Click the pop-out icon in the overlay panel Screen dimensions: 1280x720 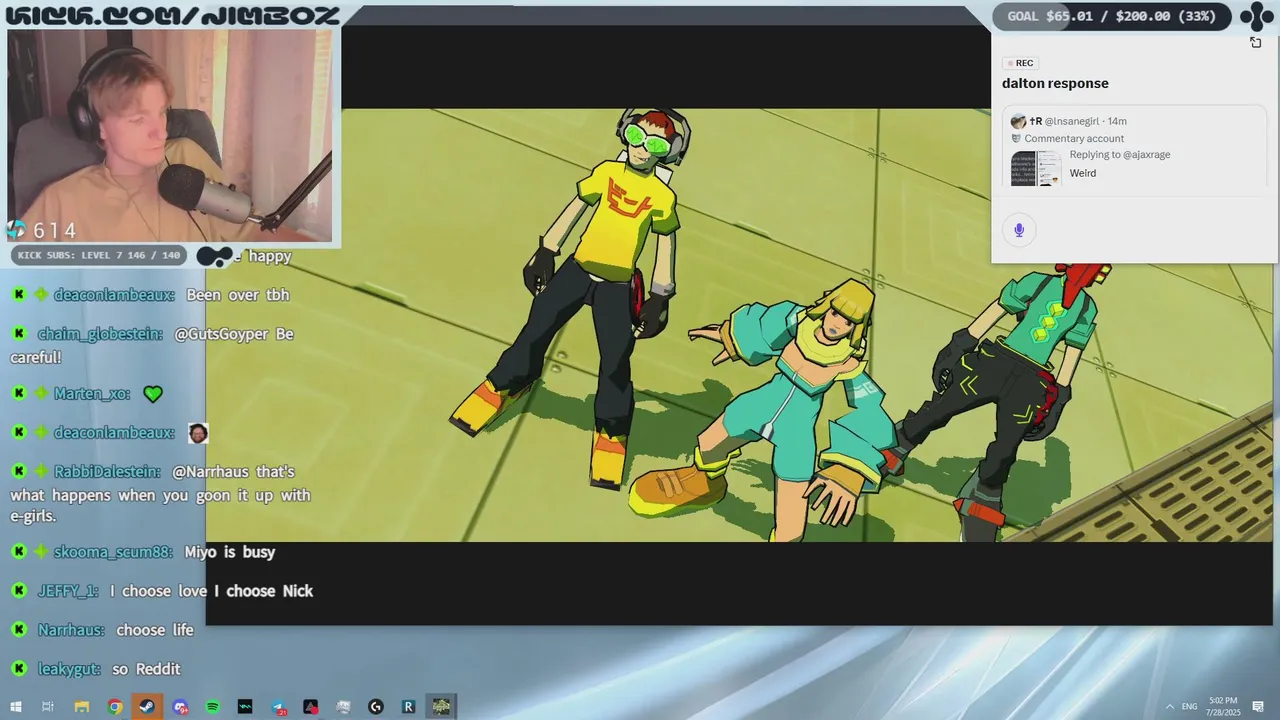pyautogui.click(x=1256, y=42)
